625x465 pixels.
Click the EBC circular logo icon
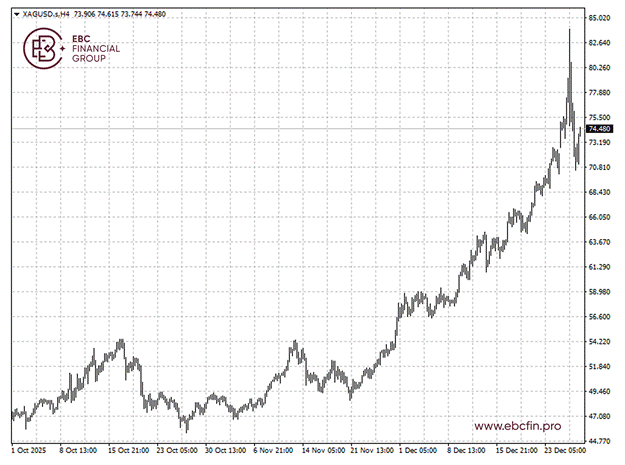click(43, 48)
